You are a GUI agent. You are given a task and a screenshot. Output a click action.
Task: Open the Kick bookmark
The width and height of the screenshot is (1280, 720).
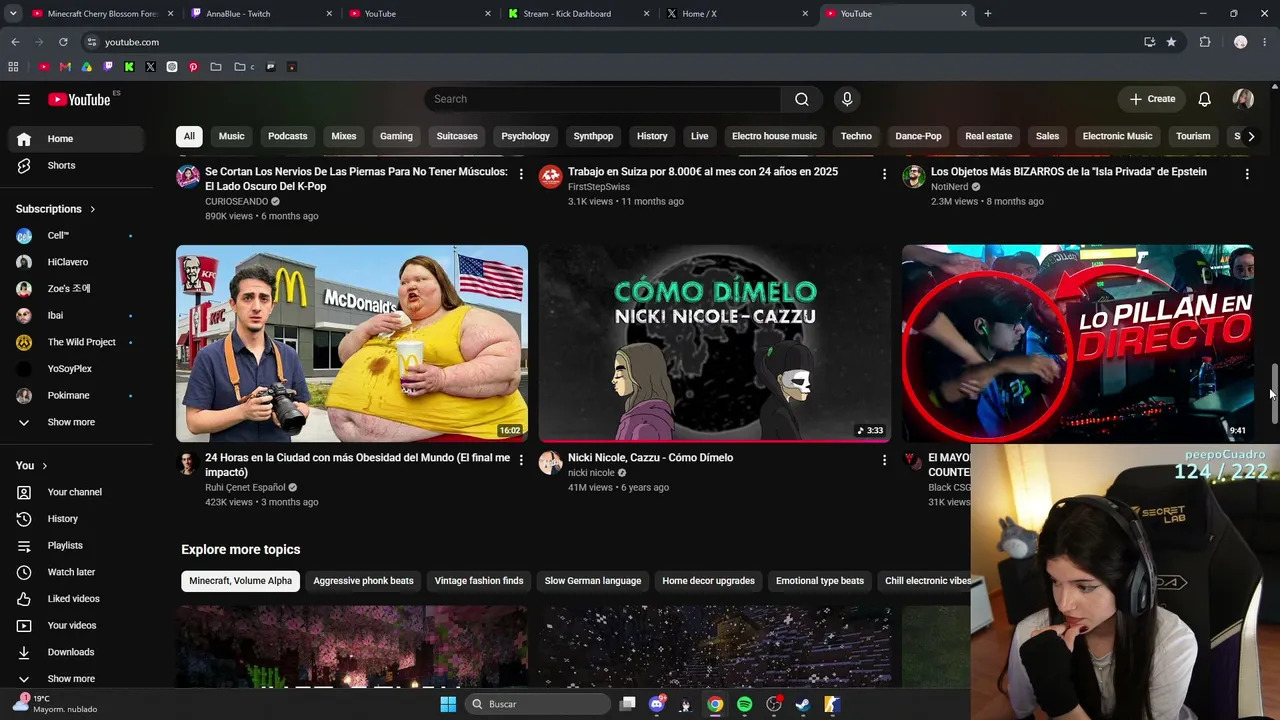pyautogui.click(x=129, y=67)
